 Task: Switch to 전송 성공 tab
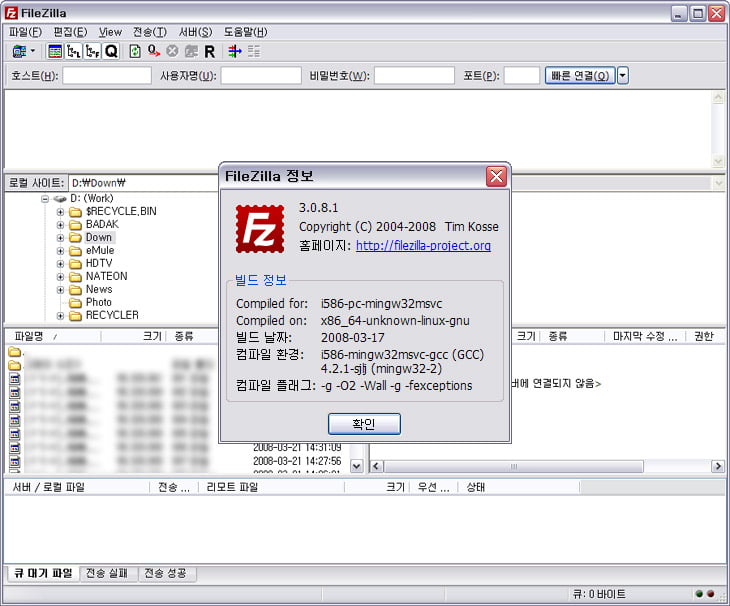[167, 573]
